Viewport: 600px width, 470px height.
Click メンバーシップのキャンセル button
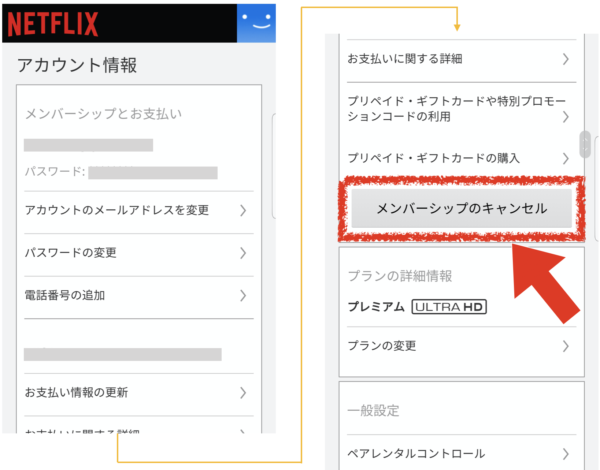461,208
